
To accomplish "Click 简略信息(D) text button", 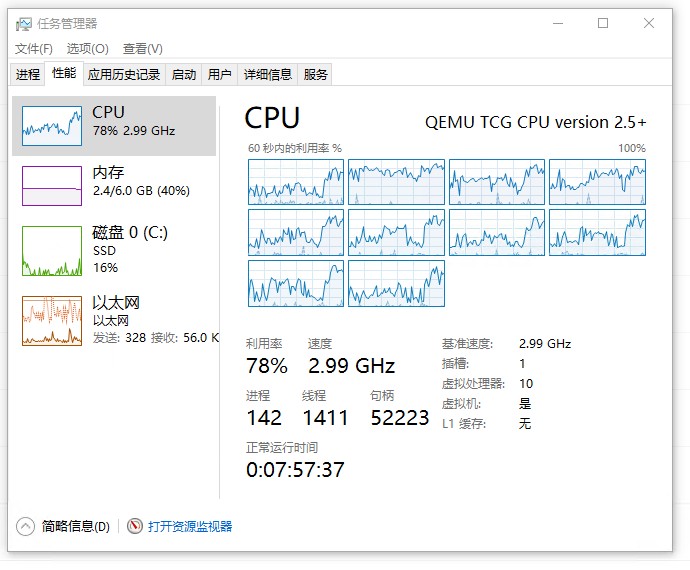I will tap(76, 526).
